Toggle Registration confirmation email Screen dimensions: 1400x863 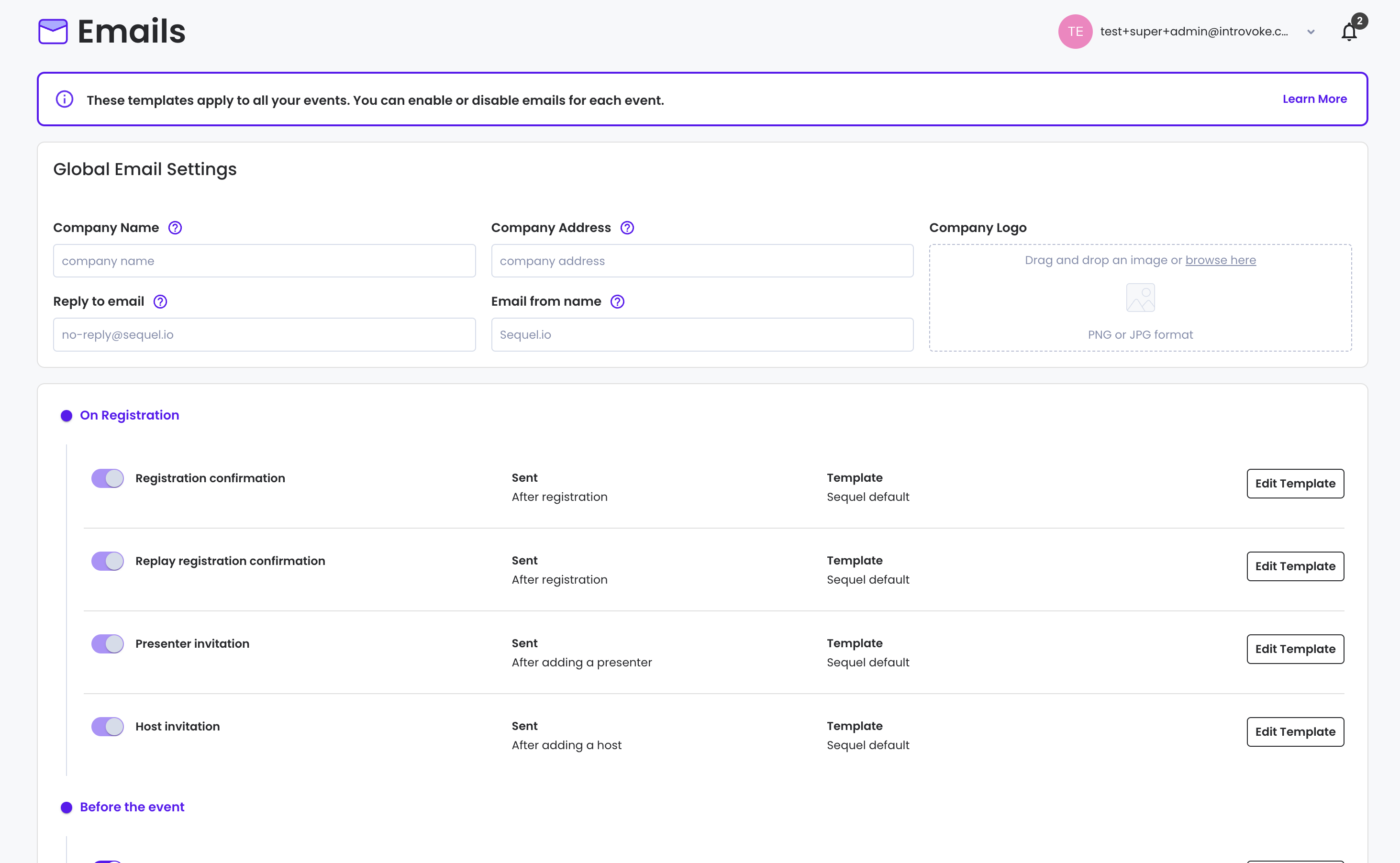107,478
